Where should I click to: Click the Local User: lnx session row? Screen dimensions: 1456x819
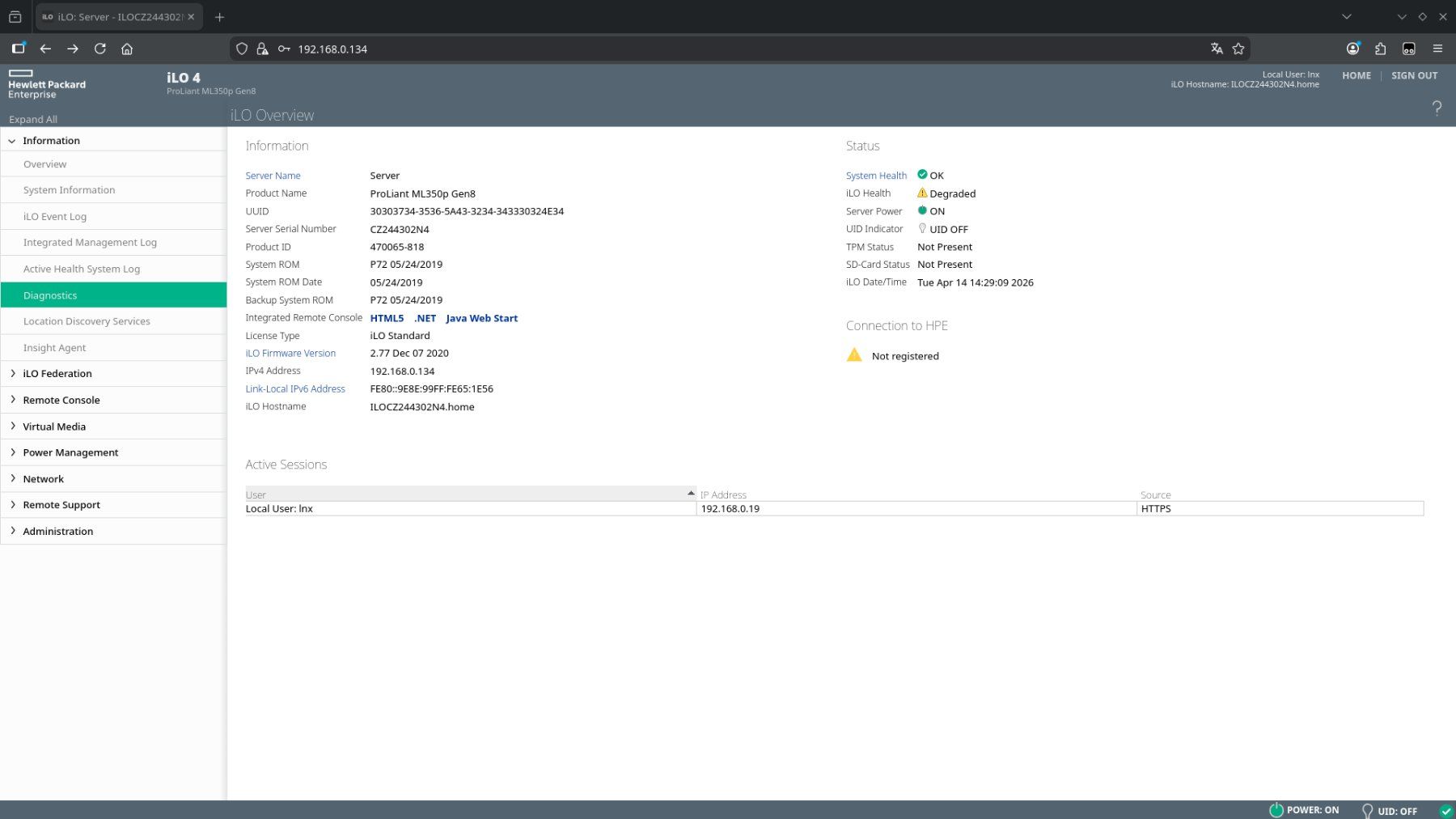coord(471,509)
